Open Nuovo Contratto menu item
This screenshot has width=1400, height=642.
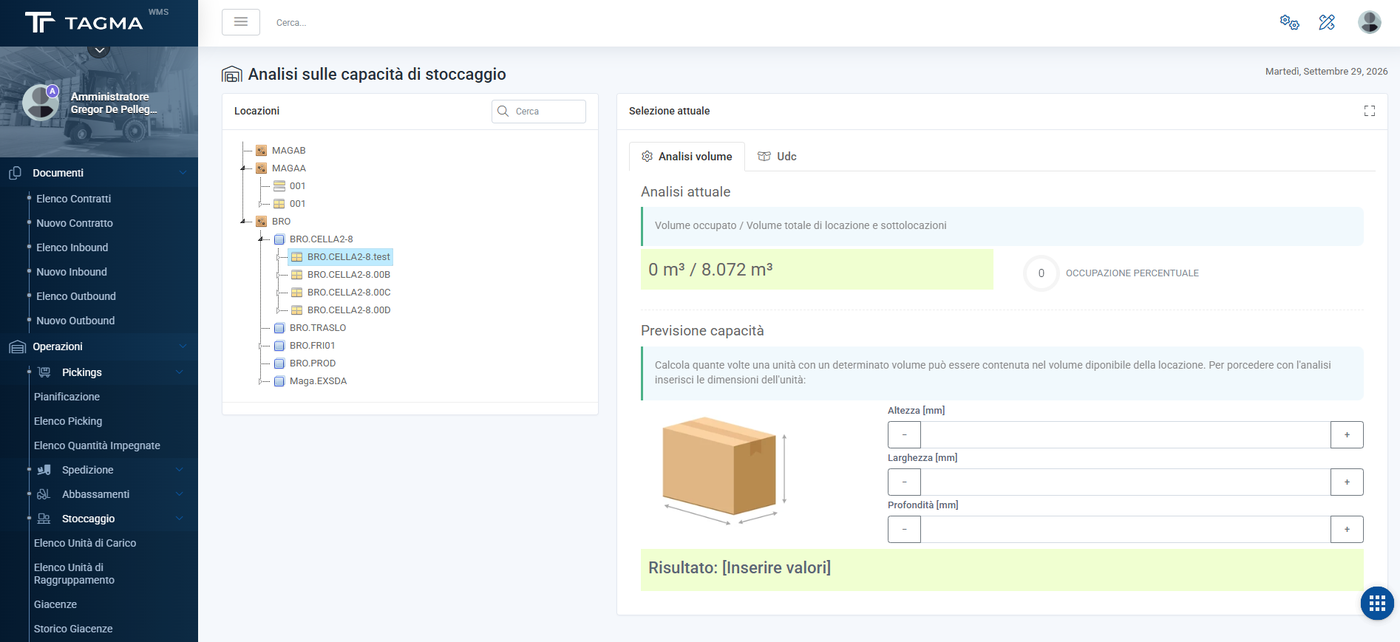pos(75,223)
